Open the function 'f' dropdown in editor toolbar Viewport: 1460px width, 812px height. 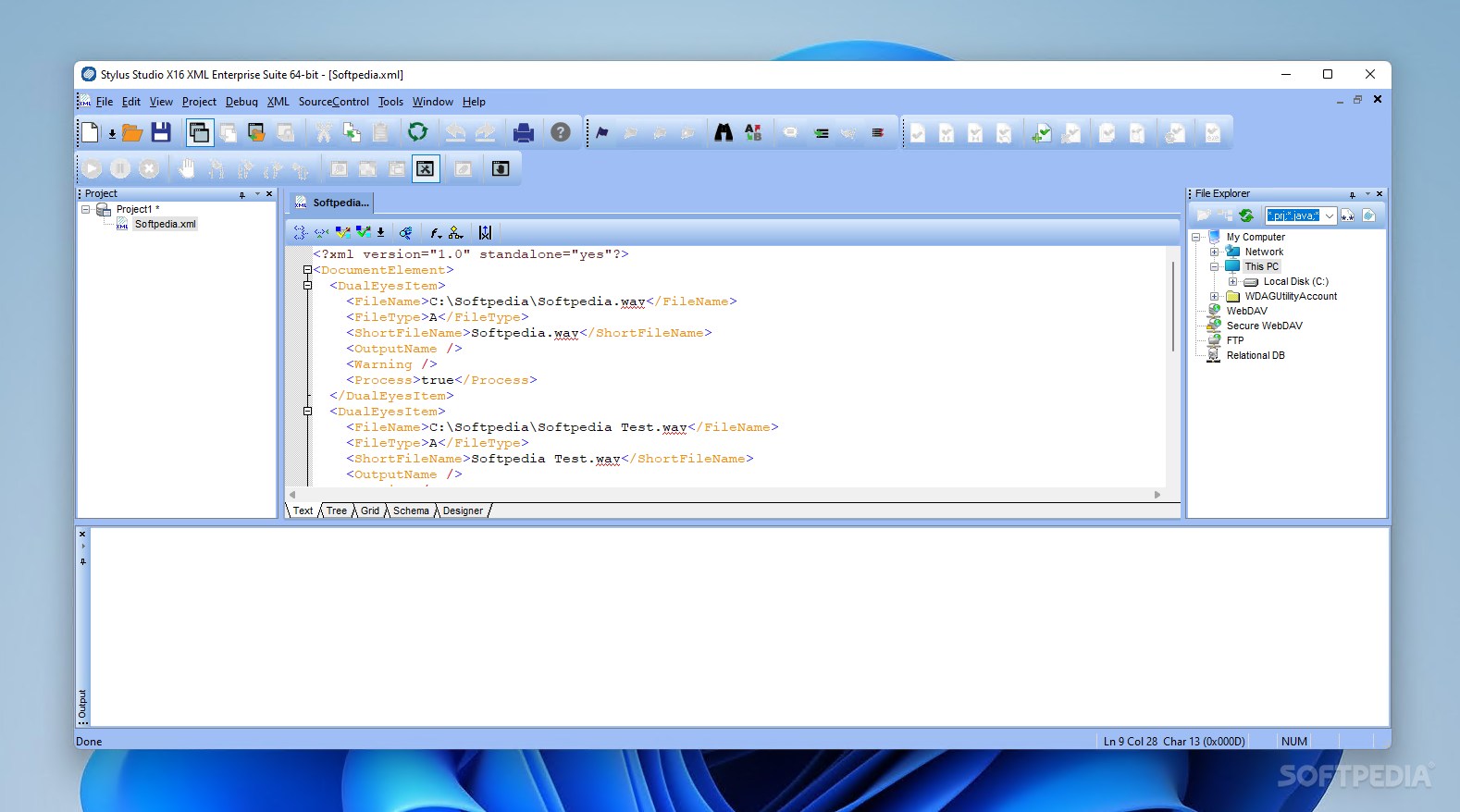coord(436,232)
